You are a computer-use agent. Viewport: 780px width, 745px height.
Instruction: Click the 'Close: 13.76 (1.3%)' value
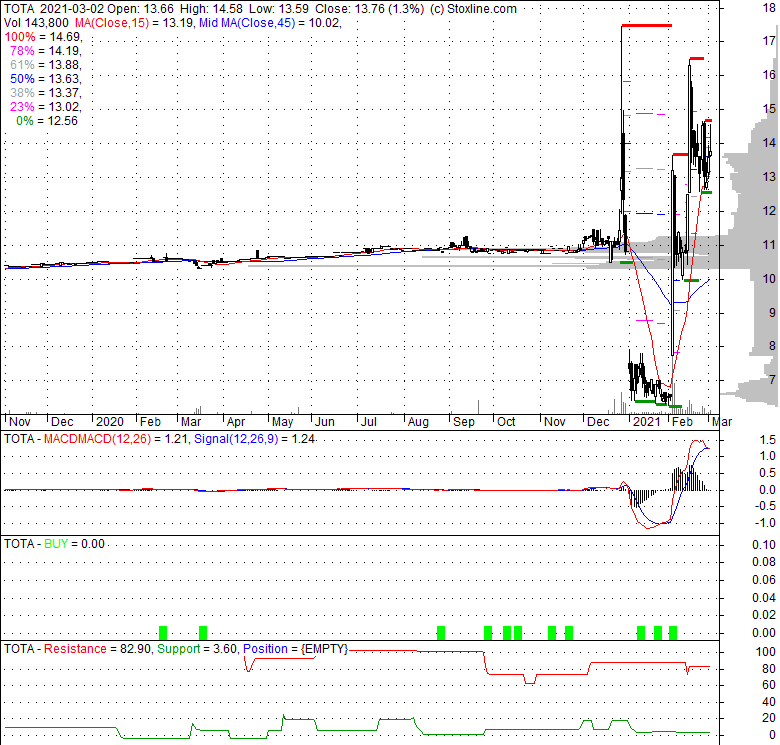click(x=370, y=9)
